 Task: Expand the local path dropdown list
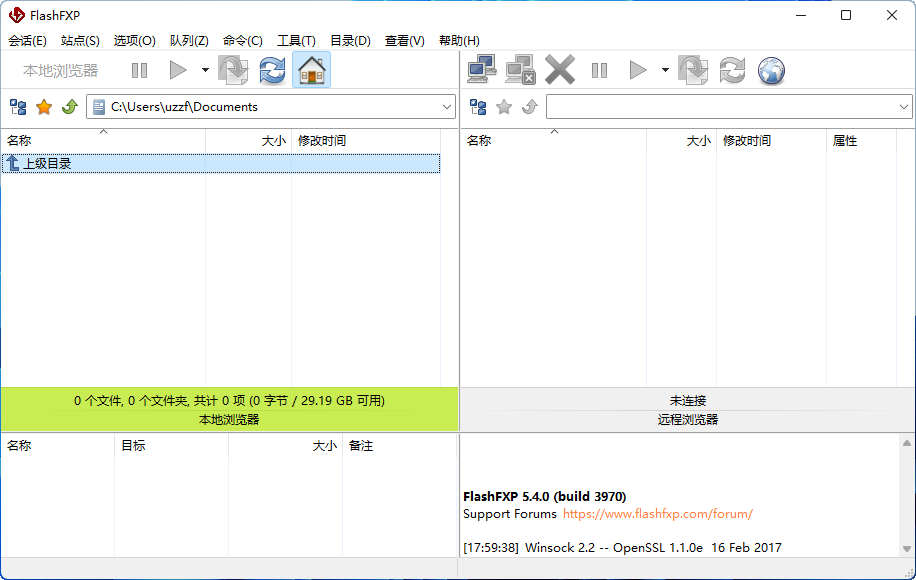447,107
